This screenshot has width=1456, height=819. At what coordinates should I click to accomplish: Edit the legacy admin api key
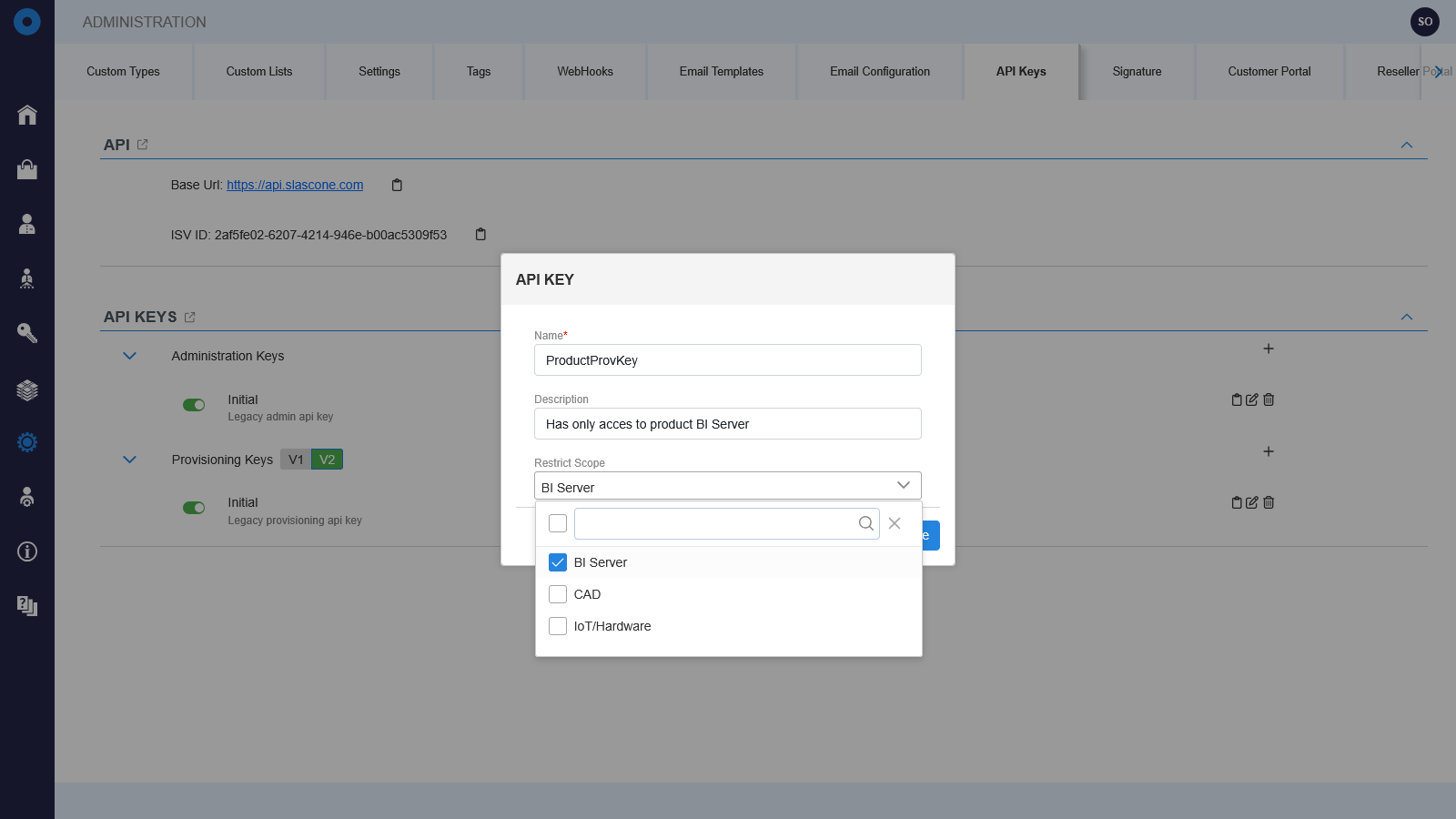click(1252, 399)
